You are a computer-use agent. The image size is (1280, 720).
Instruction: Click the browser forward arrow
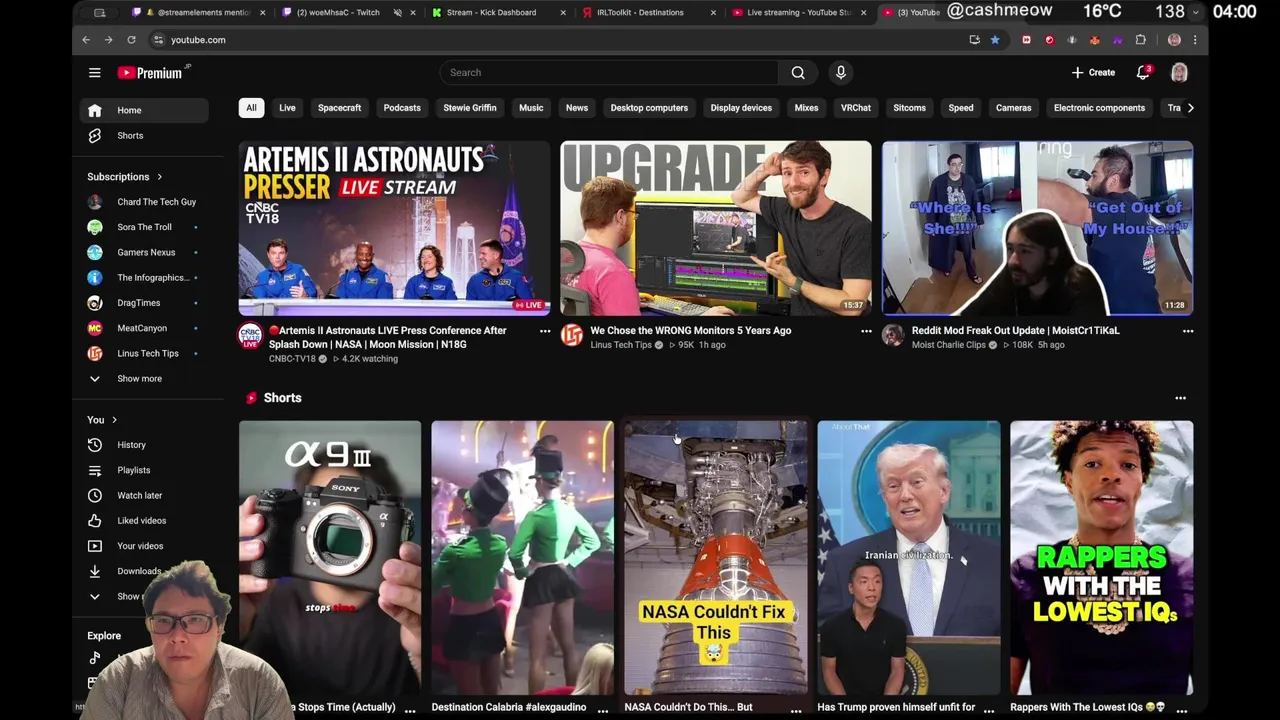click(x=108, y=40)
